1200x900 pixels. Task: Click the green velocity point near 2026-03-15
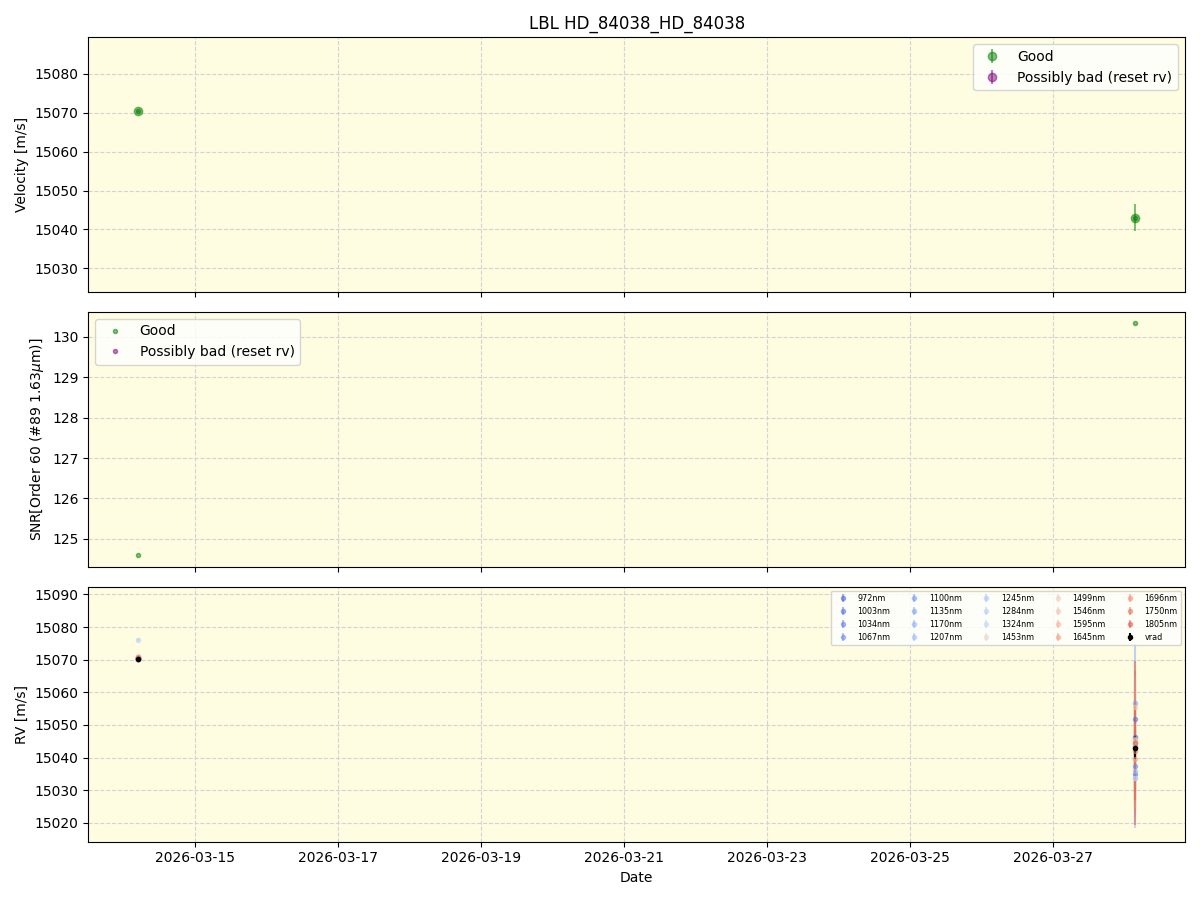coord(137,111)
